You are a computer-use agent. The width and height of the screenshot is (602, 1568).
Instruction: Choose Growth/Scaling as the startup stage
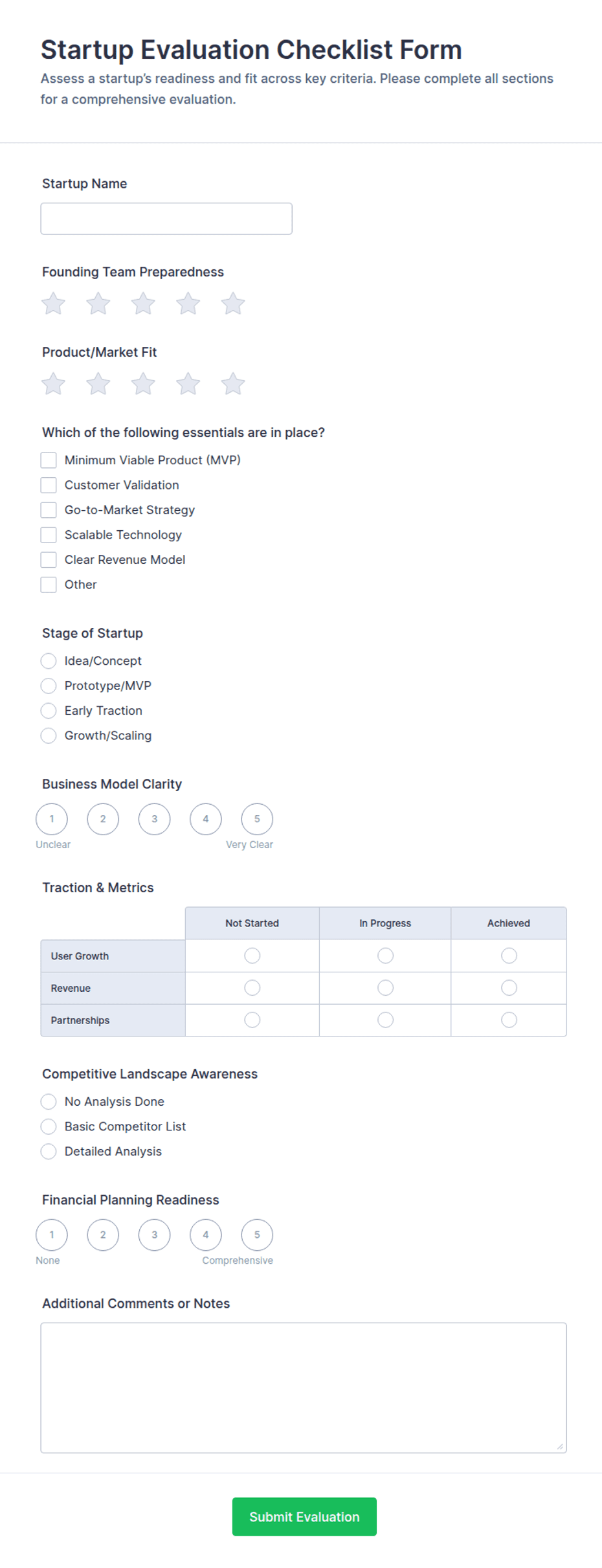coord(49,735)
